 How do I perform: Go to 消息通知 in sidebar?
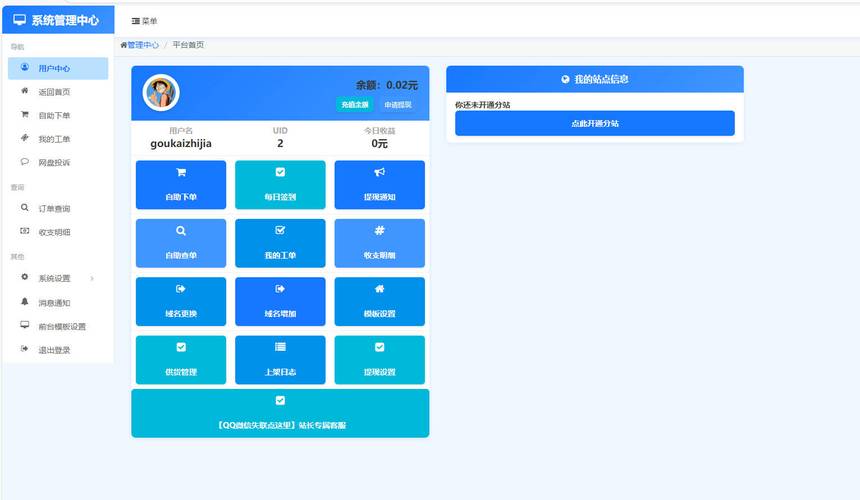[x=54, y=302]
